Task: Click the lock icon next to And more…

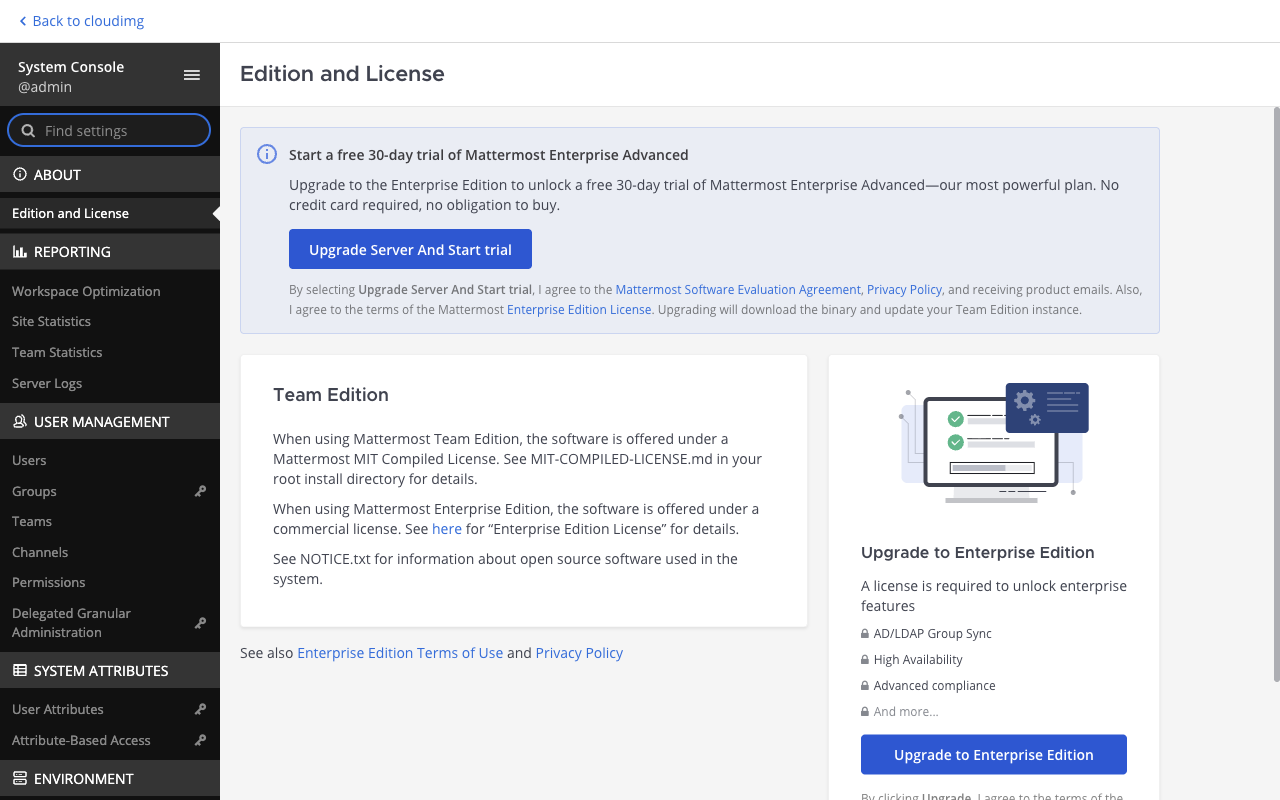Action: point(865,712)
